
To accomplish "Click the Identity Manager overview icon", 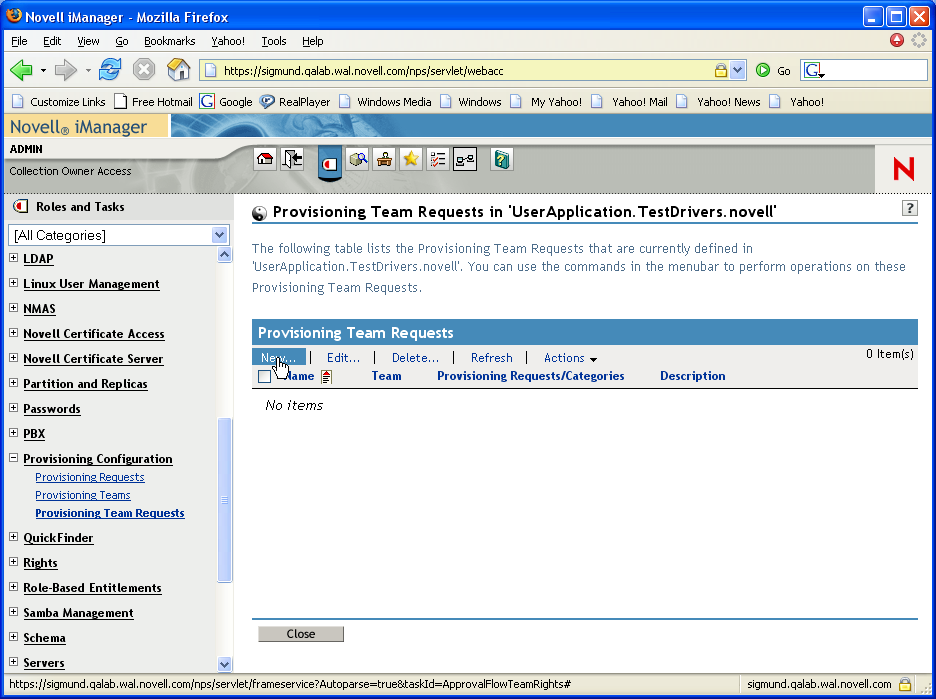I will pos(465,159).
